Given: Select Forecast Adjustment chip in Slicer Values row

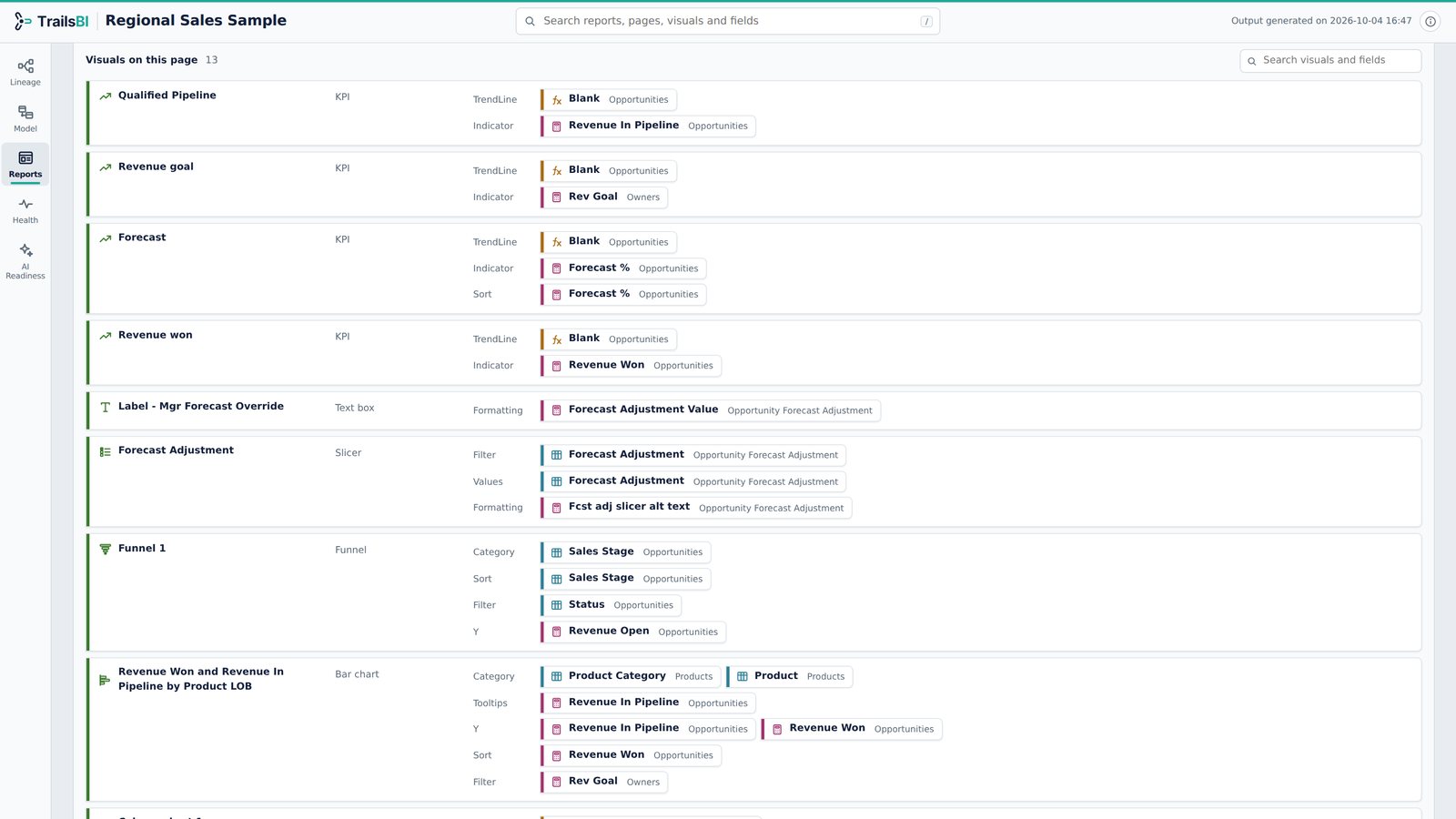Looking at the screenshot, I should coord(695,481).
